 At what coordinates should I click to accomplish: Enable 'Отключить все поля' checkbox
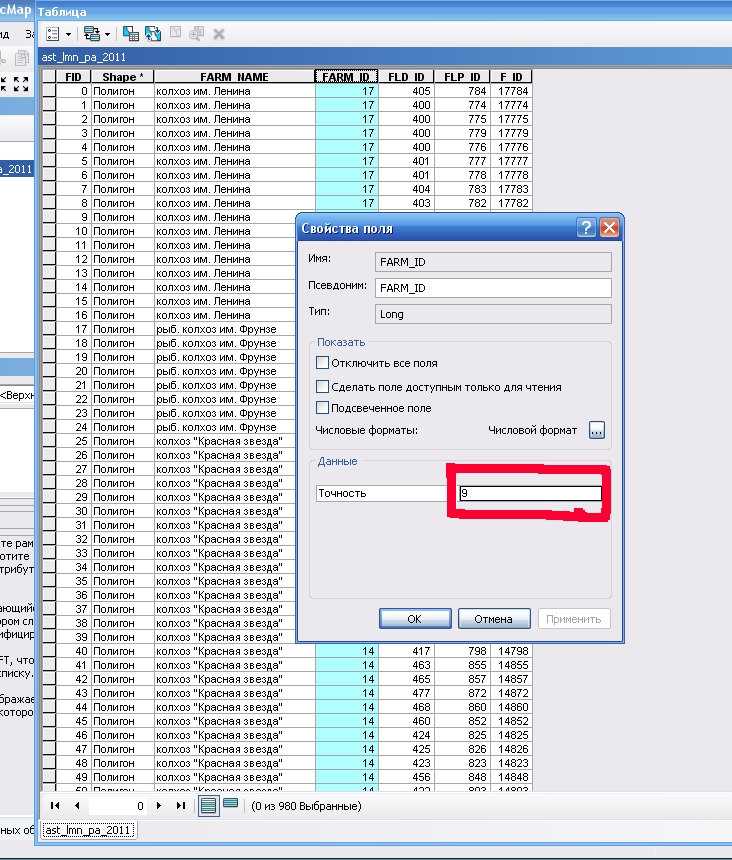pos(323,363)
